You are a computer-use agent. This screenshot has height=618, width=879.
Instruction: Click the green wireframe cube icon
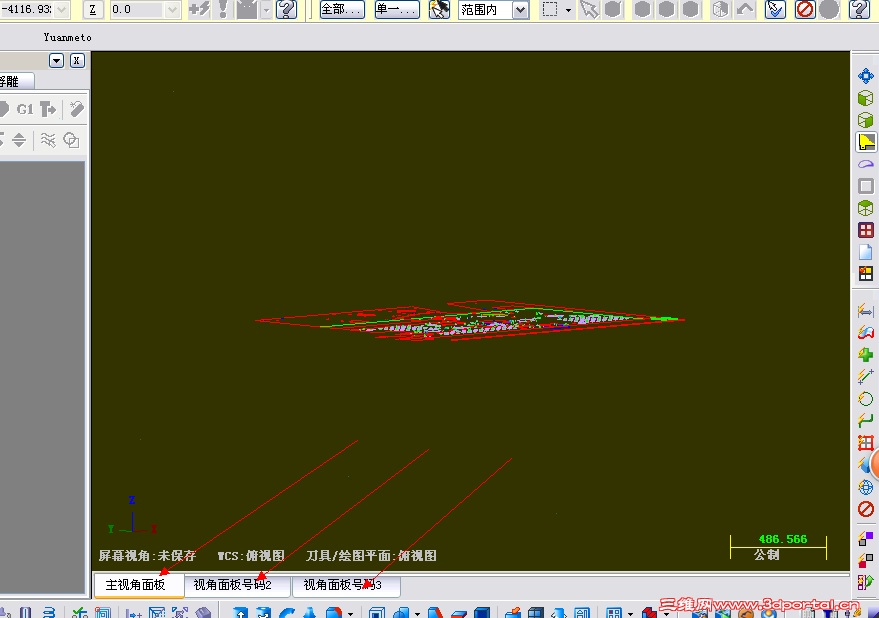pyautogui.click(x=866, y=208)
